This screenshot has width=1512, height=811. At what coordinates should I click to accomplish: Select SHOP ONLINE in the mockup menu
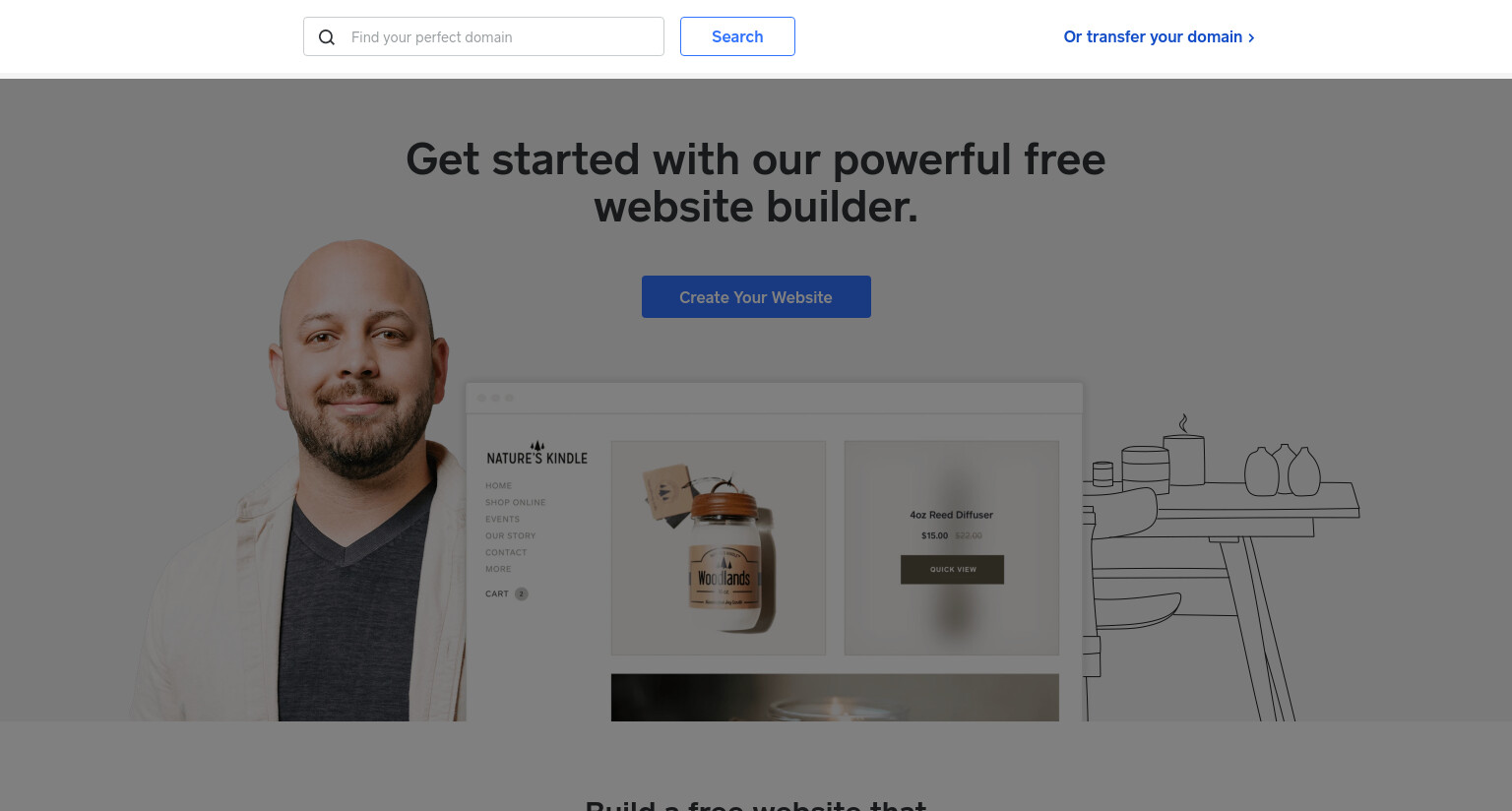click(x=515, y=502)
